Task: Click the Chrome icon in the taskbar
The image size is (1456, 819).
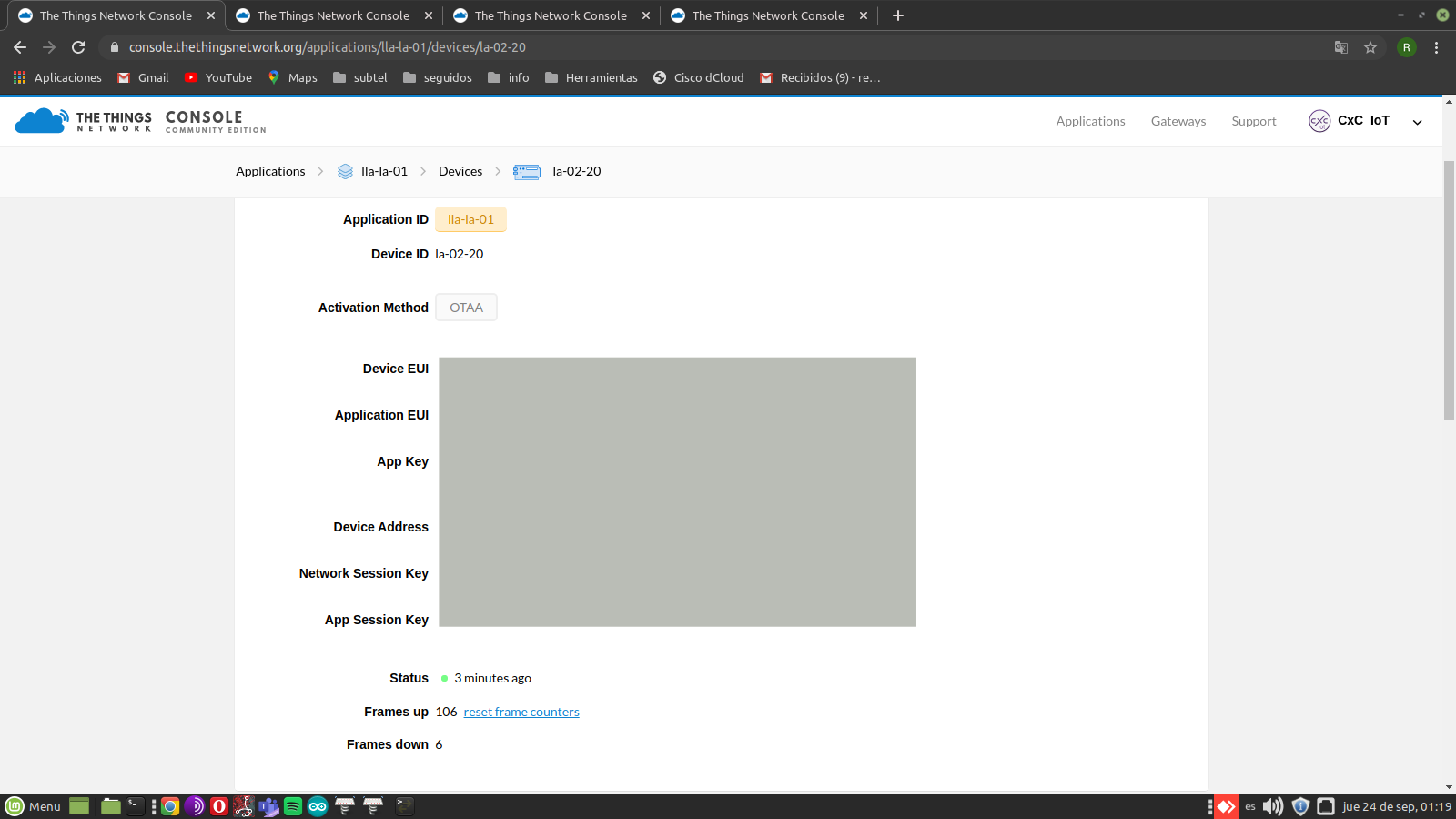Action: pyautogui.click(x=170, y=806)
